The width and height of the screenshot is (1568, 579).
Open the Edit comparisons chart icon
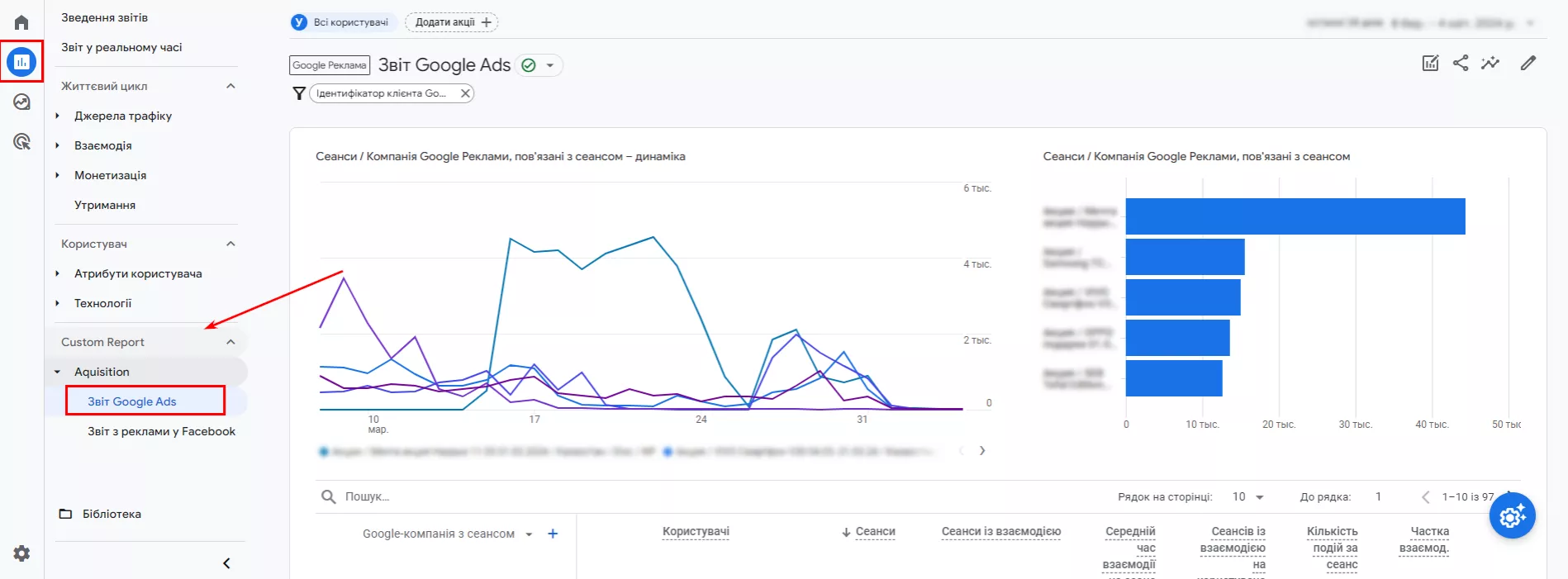click(x=1431, y=63)
